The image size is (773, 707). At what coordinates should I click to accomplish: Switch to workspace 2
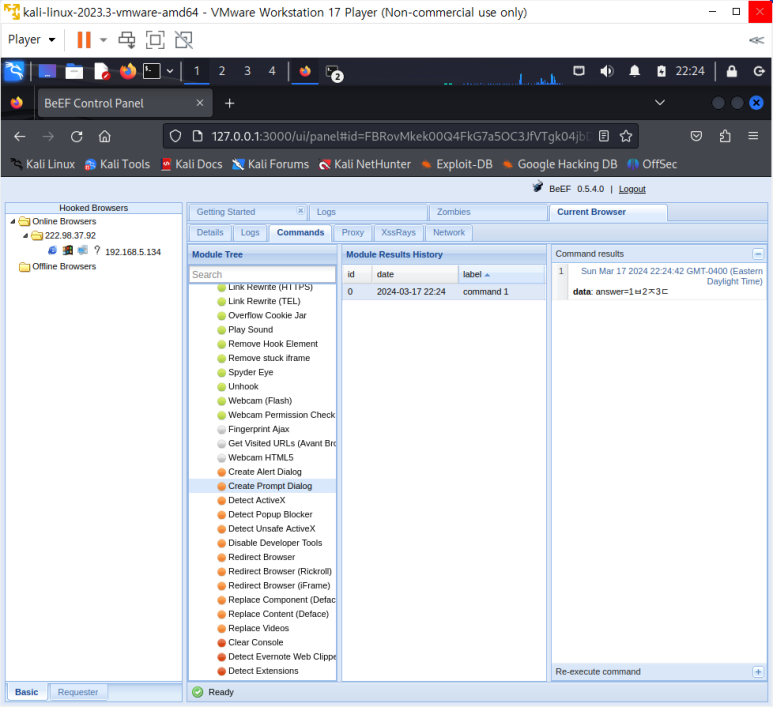222,71
